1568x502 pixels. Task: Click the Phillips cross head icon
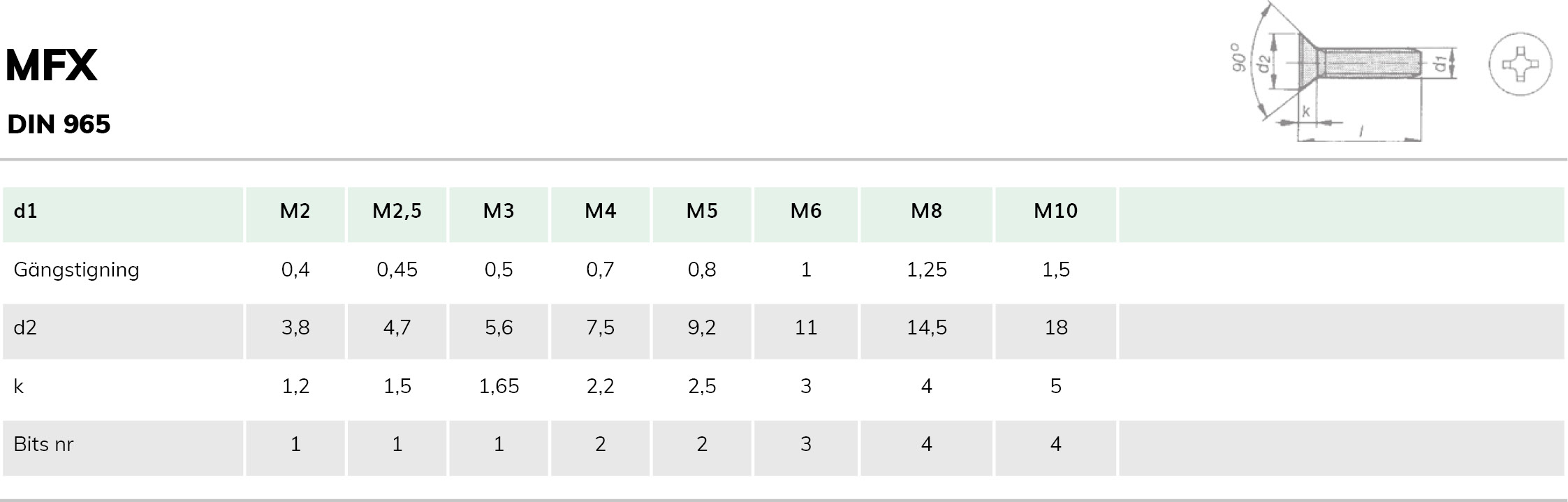click(x=1521, y=64)
